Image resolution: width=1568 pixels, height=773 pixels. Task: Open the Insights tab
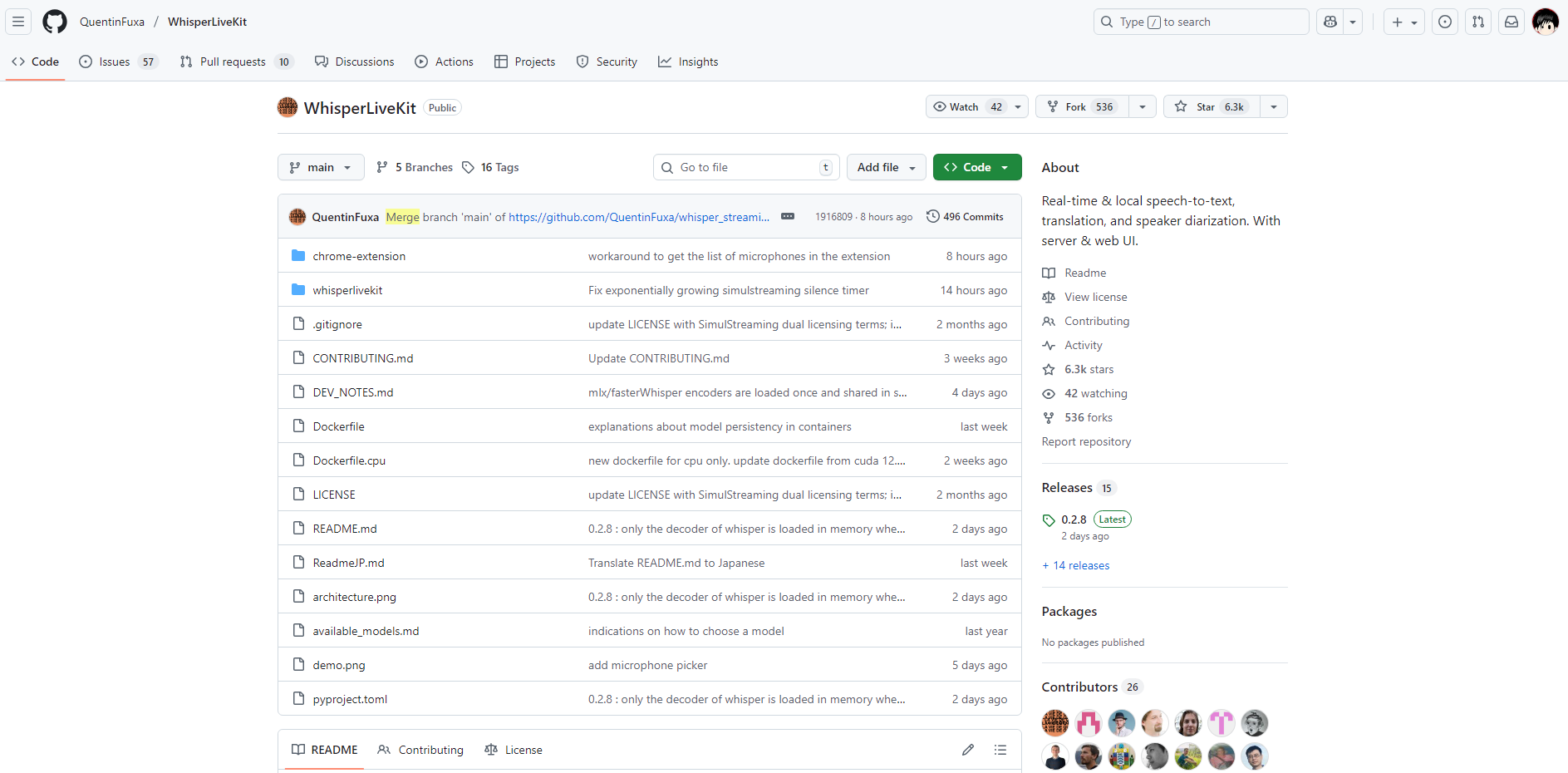tap(688, 61)
